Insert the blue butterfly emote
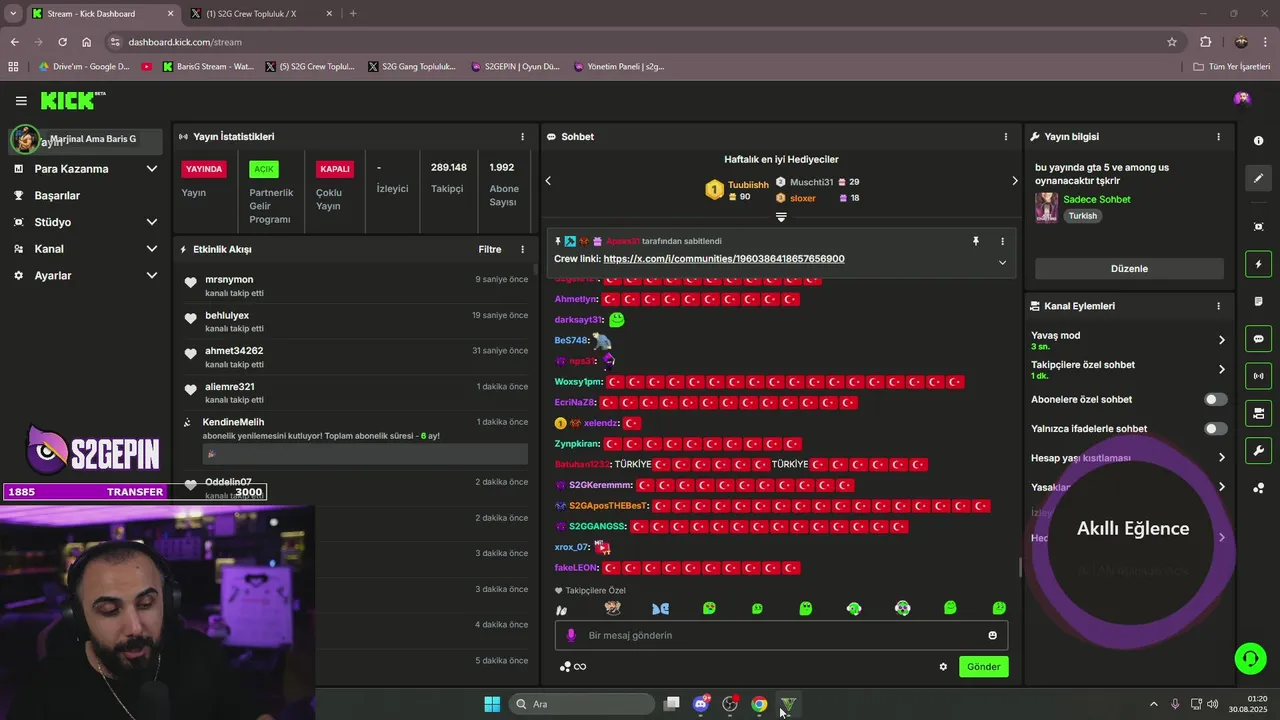 660,608
